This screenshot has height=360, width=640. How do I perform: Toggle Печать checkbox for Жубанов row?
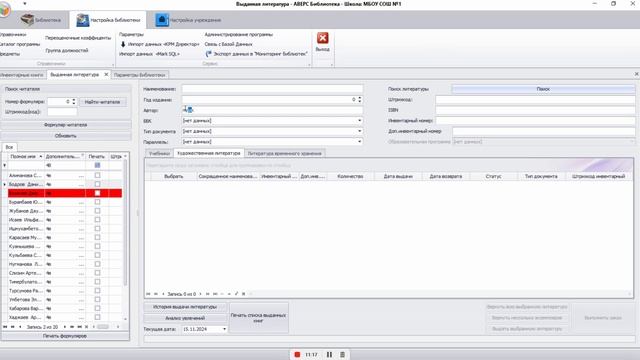tap(97, 211)
